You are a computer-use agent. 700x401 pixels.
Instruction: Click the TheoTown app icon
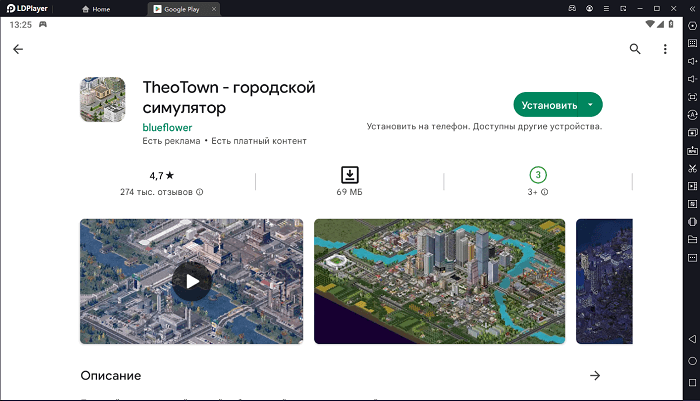(x=103, y=100)
